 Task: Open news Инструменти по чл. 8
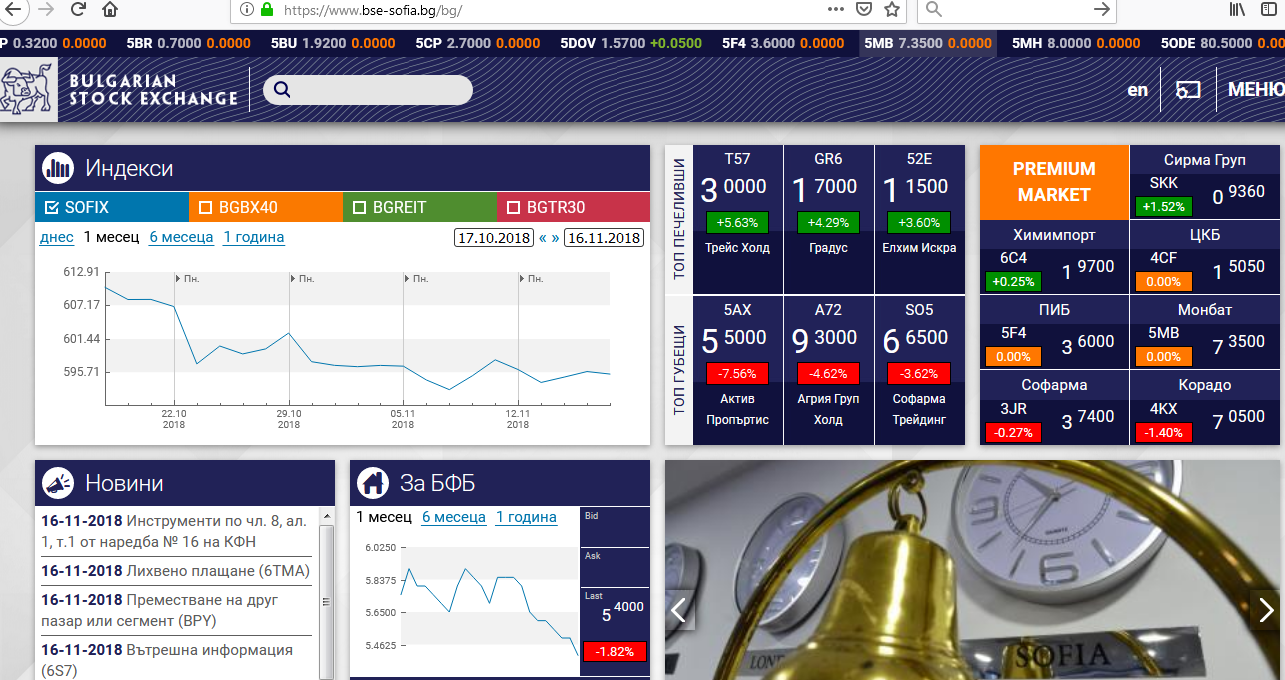177,531
